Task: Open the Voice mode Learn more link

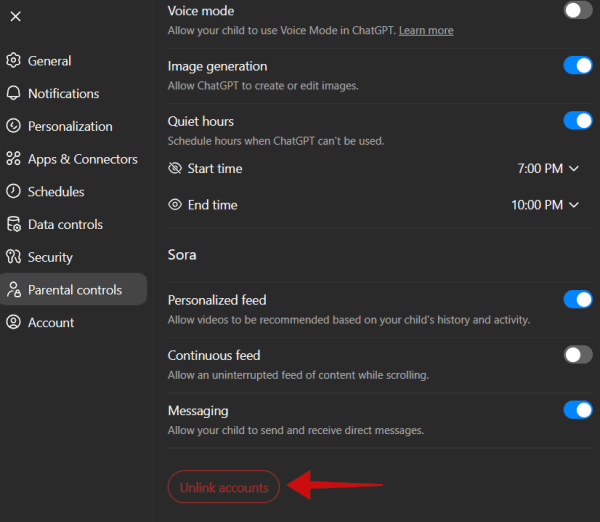Action: tap(426, 31)
